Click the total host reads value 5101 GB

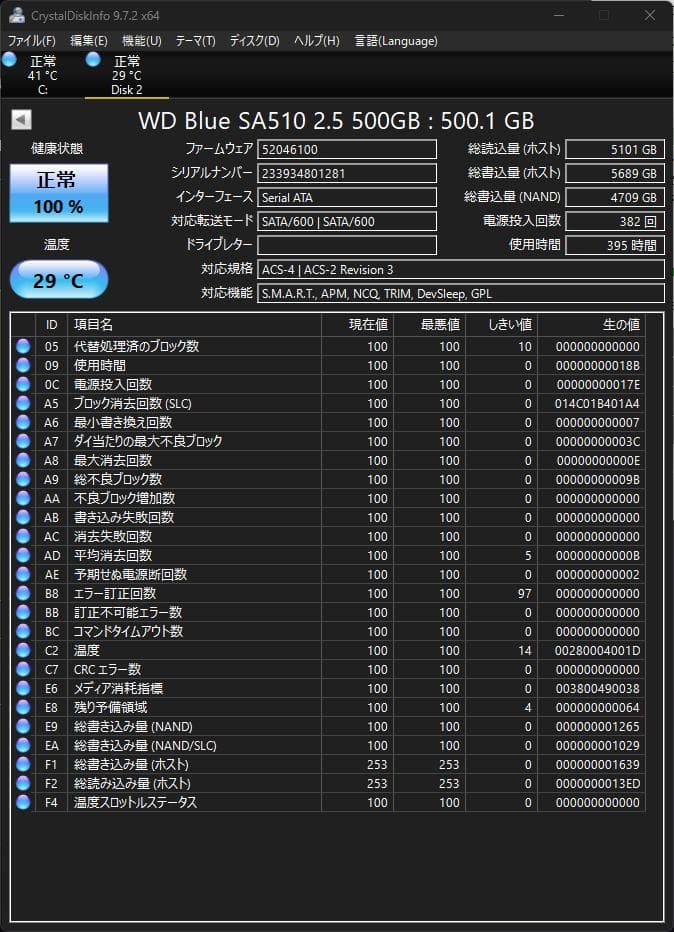(x=615, y=149)
